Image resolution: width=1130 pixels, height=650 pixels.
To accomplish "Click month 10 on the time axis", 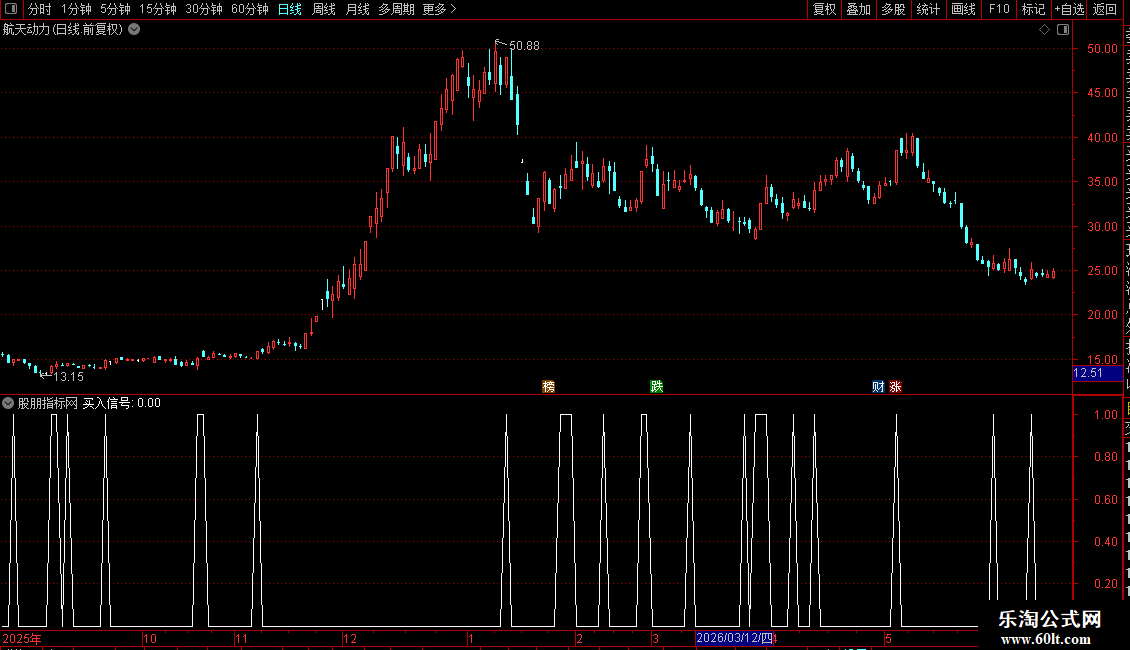I will click(150, 638).
